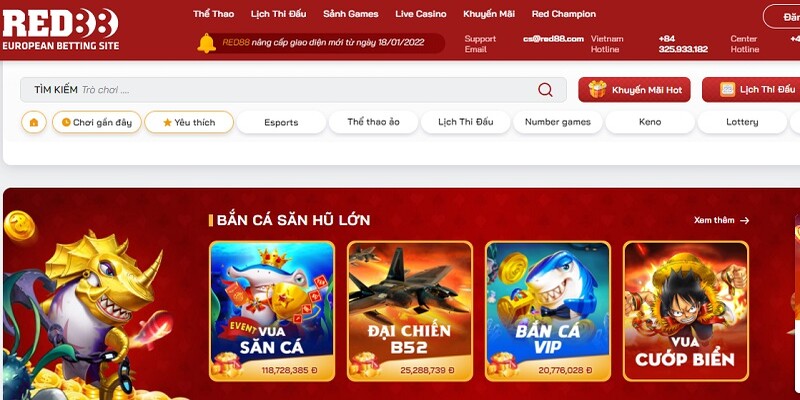Click the notification bell icon
800x400 pixels.
pyautogui.click(x=206, y=43)
